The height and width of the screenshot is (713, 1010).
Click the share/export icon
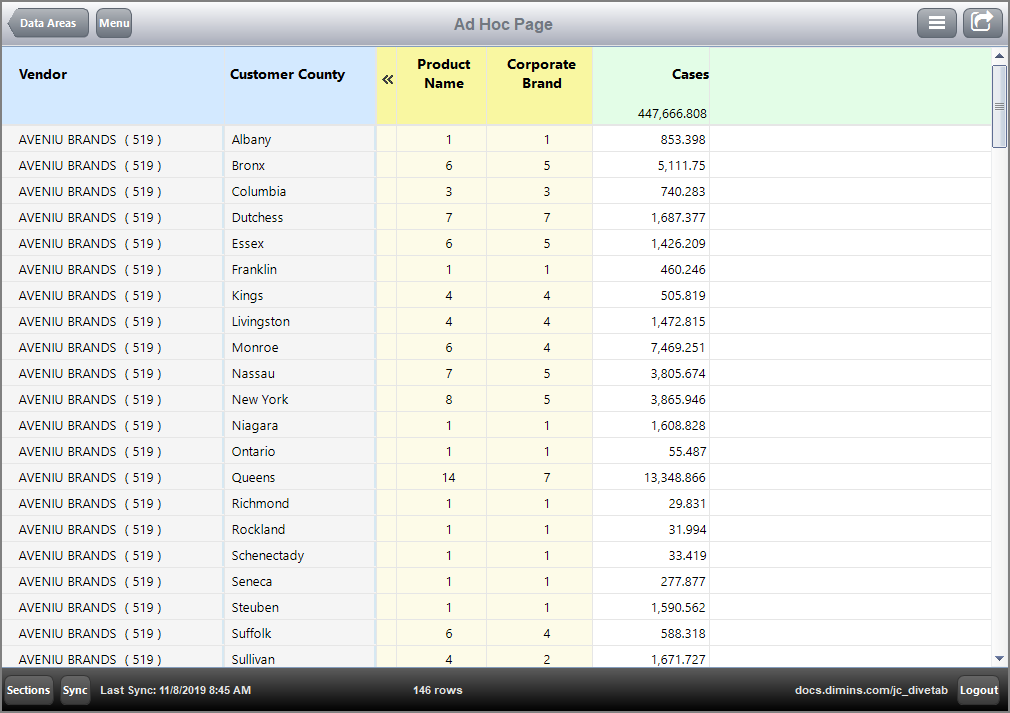point(982,22)
